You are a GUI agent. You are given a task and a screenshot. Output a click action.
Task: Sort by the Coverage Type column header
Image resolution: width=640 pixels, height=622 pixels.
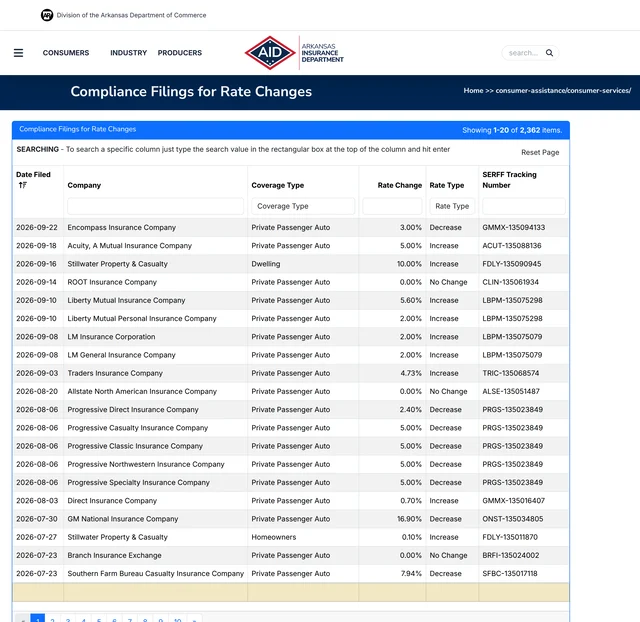(x=278, y=185)
